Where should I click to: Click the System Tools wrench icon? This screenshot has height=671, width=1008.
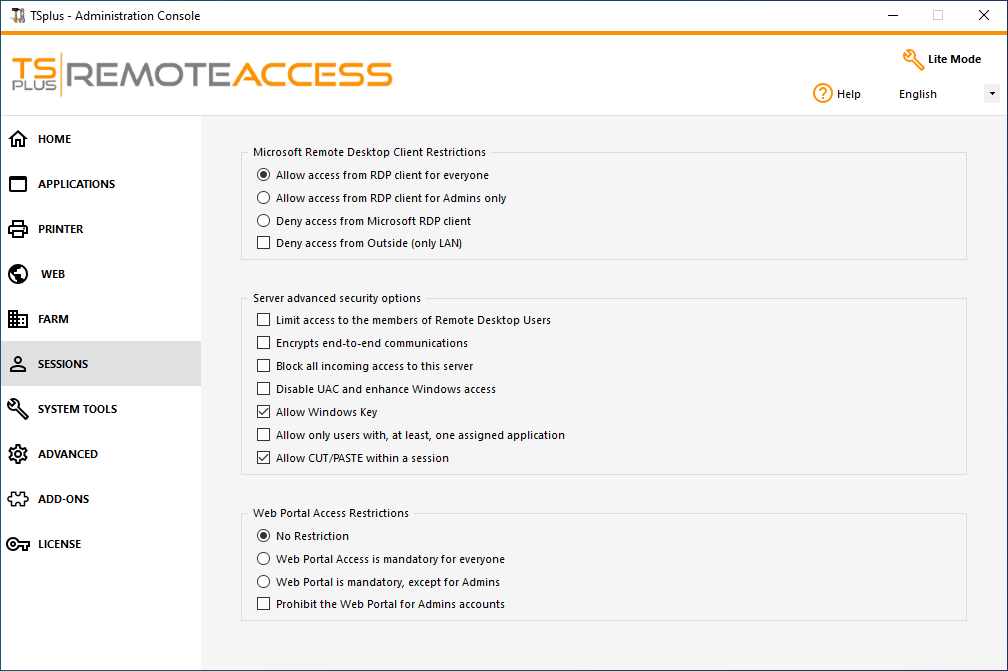18,409
